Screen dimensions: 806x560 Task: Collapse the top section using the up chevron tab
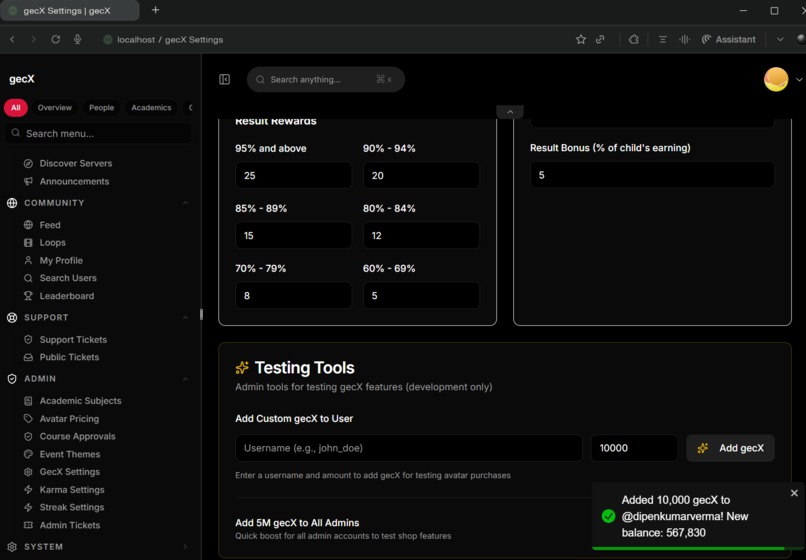point(510,112)
